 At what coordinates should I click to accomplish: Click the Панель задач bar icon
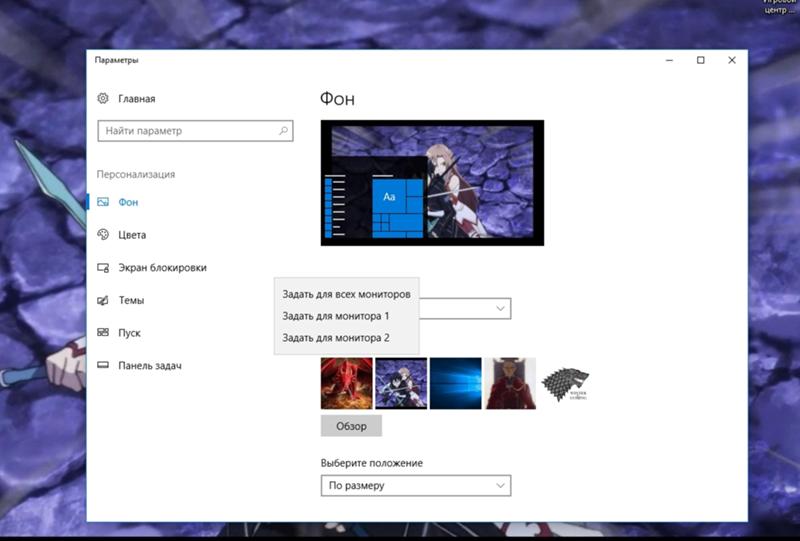coord(103,365)
